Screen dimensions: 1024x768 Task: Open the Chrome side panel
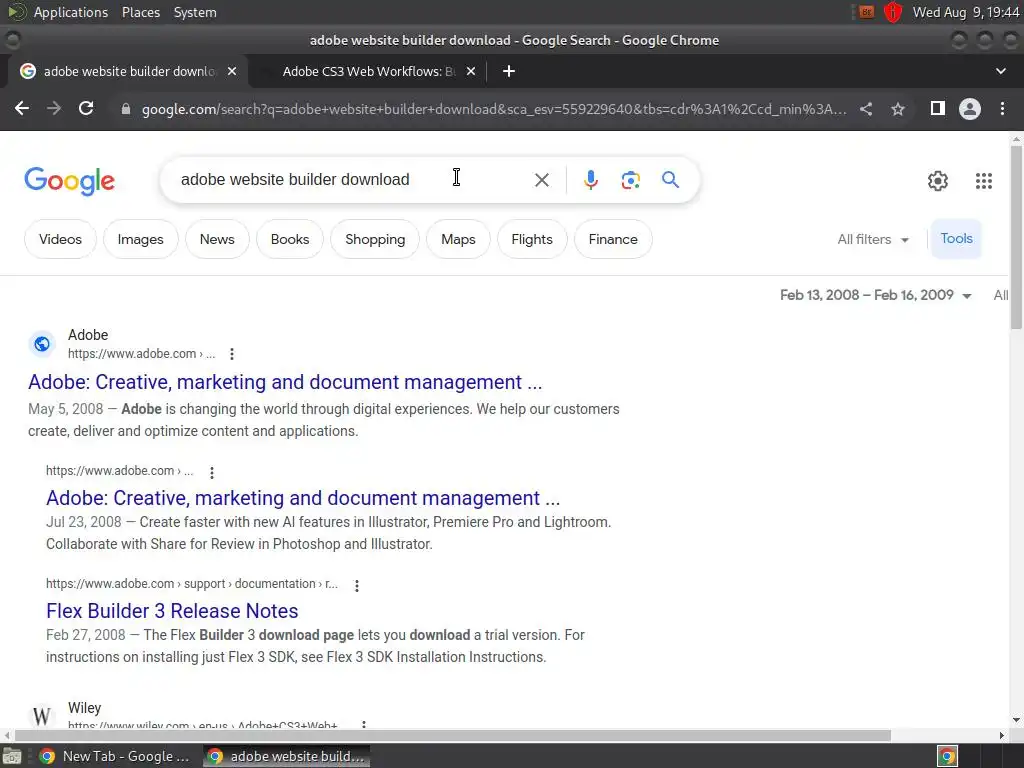coord(938,108)
